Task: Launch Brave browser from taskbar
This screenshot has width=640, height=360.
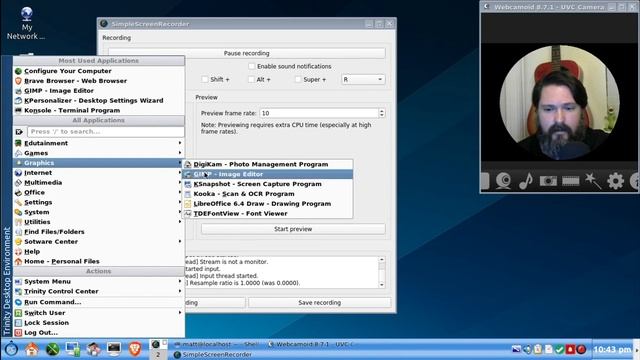Action: [x=135, y=349]
